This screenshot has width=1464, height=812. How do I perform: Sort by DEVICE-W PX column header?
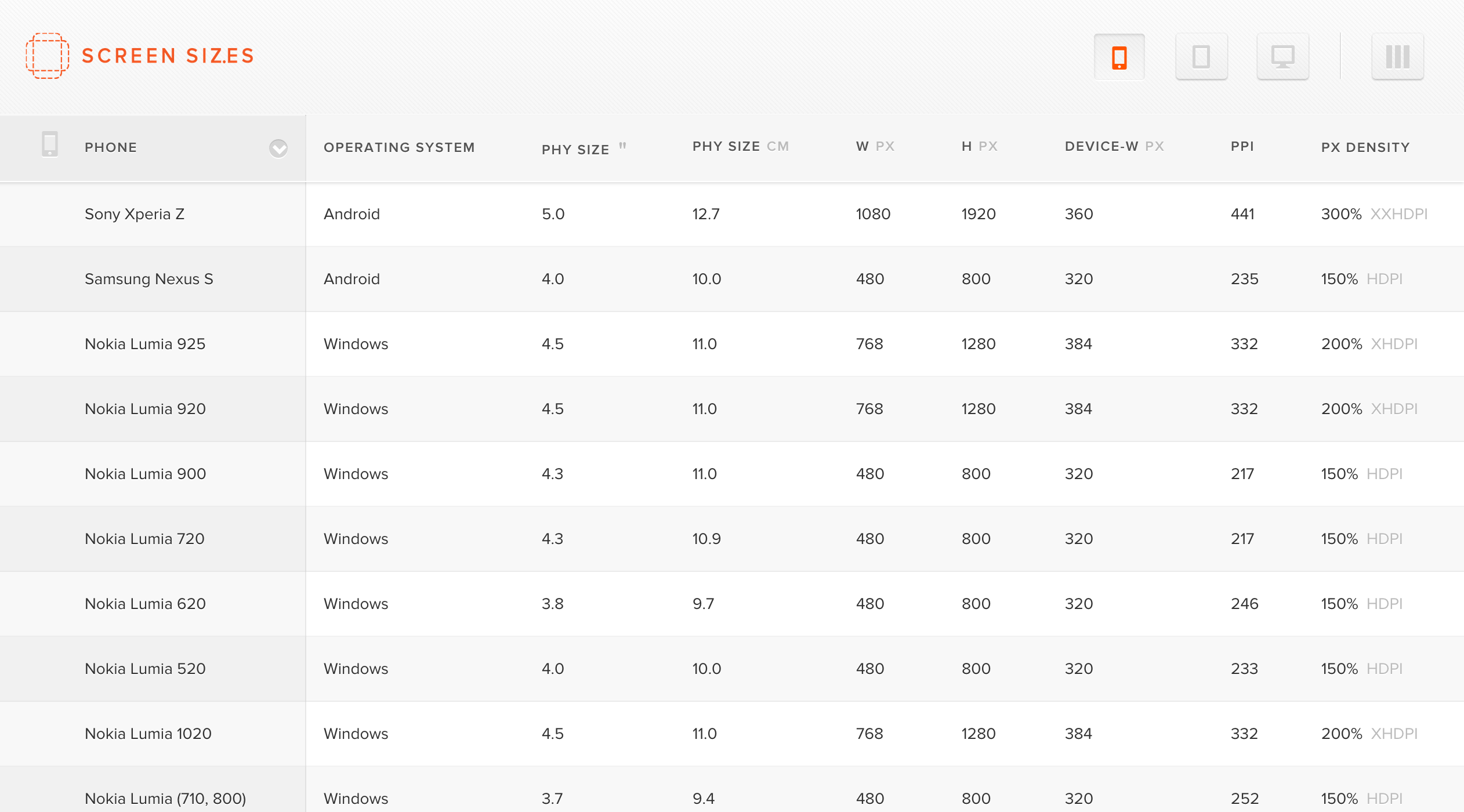point(1114,146)
